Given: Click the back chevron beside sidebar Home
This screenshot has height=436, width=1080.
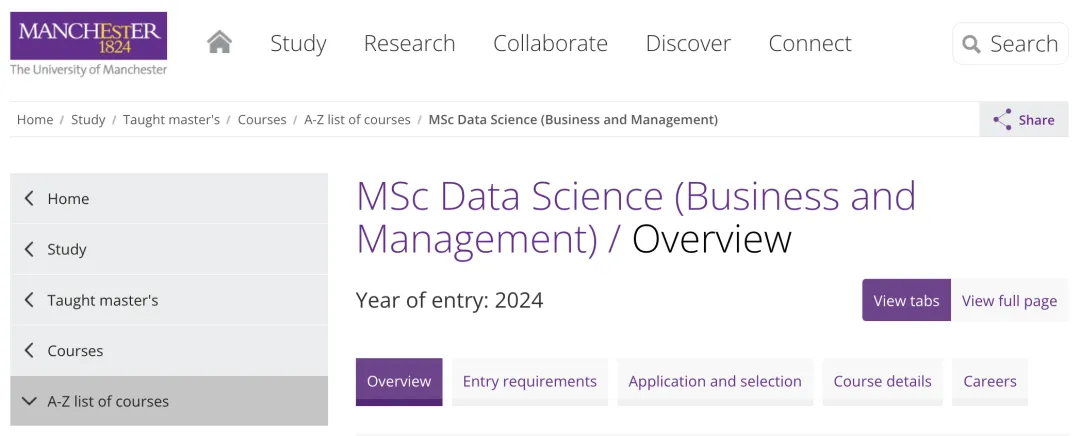Looking at the screenshot, I should (x=29, y=198).
